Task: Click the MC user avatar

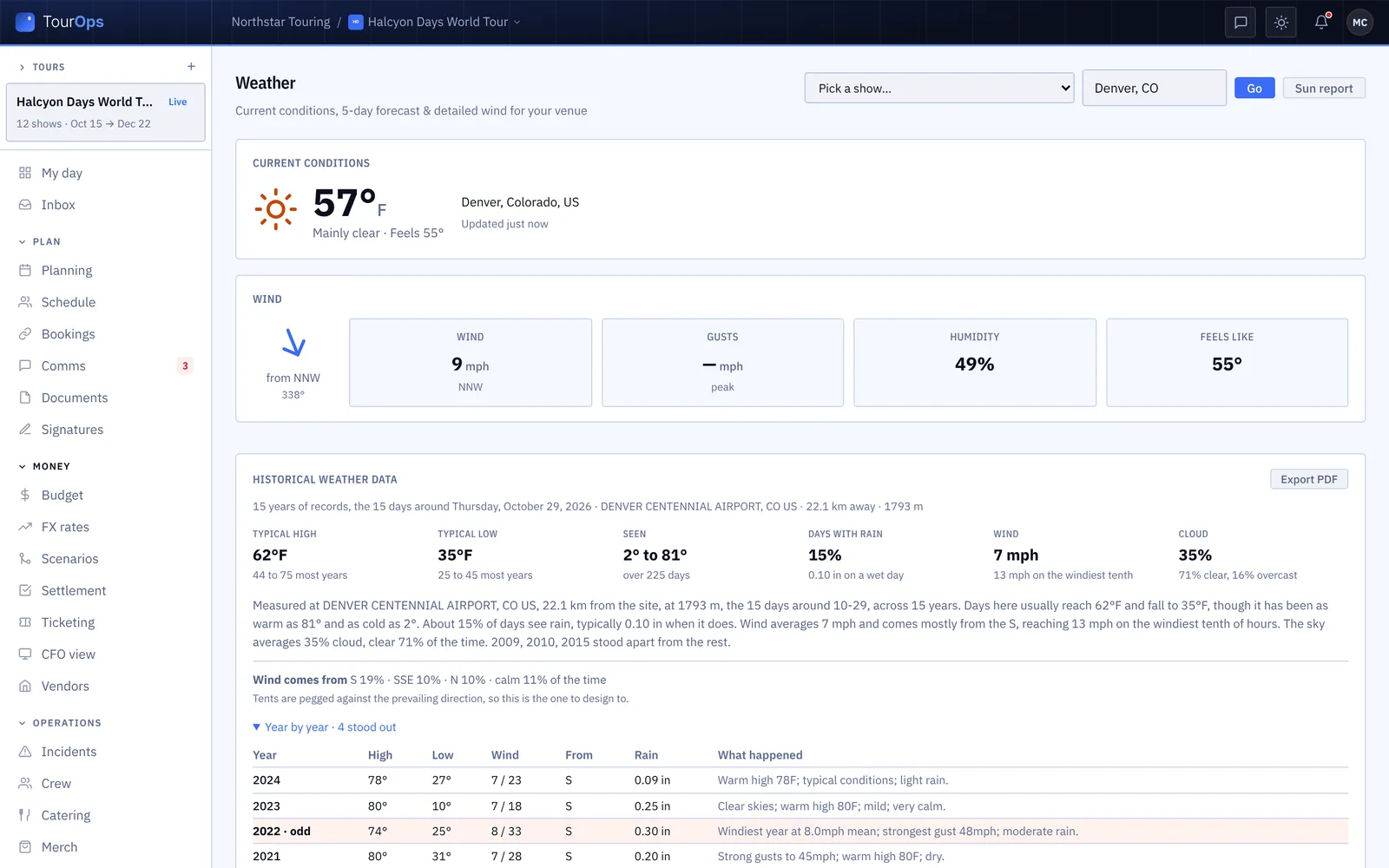Action: point(1360,23)
